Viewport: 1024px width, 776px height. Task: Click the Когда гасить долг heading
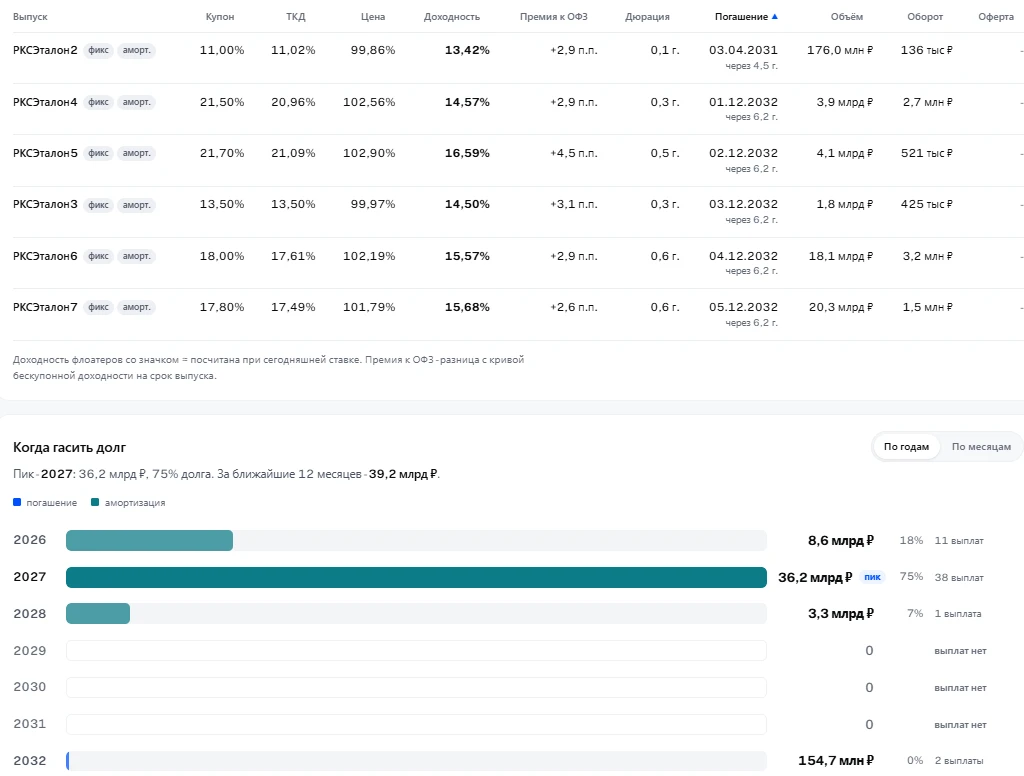(x=69, y=447)
